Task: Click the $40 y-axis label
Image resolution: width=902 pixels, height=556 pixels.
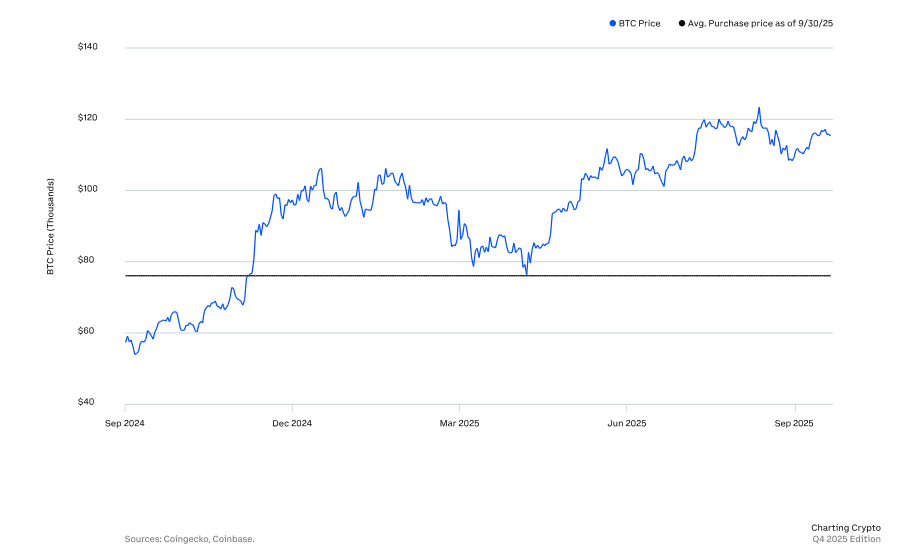Action: (x=89, y=402)
